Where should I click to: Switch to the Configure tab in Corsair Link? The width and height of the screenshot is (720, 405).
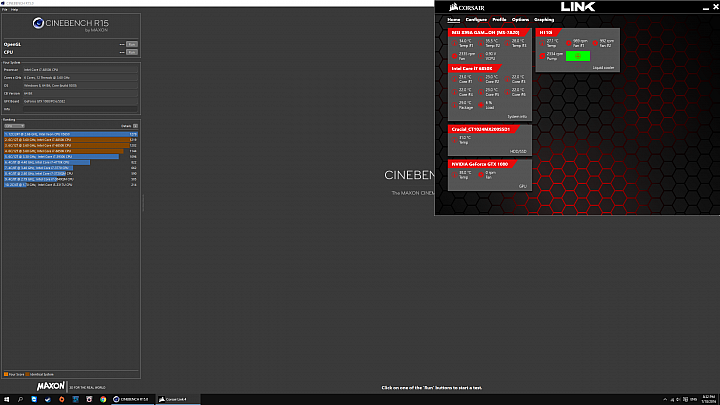pyautogui.click(x=476, y=20)
